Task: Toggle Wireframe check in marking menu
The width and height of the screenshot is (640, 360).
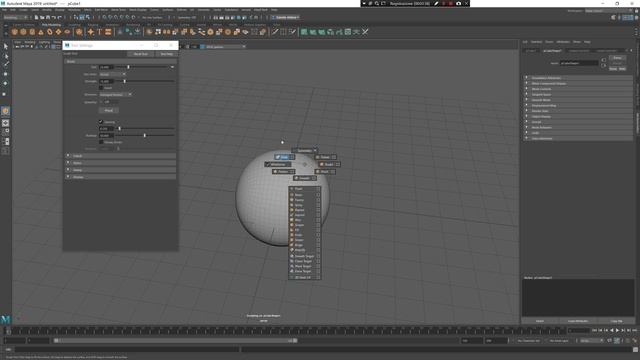Action: pos(278,164)
